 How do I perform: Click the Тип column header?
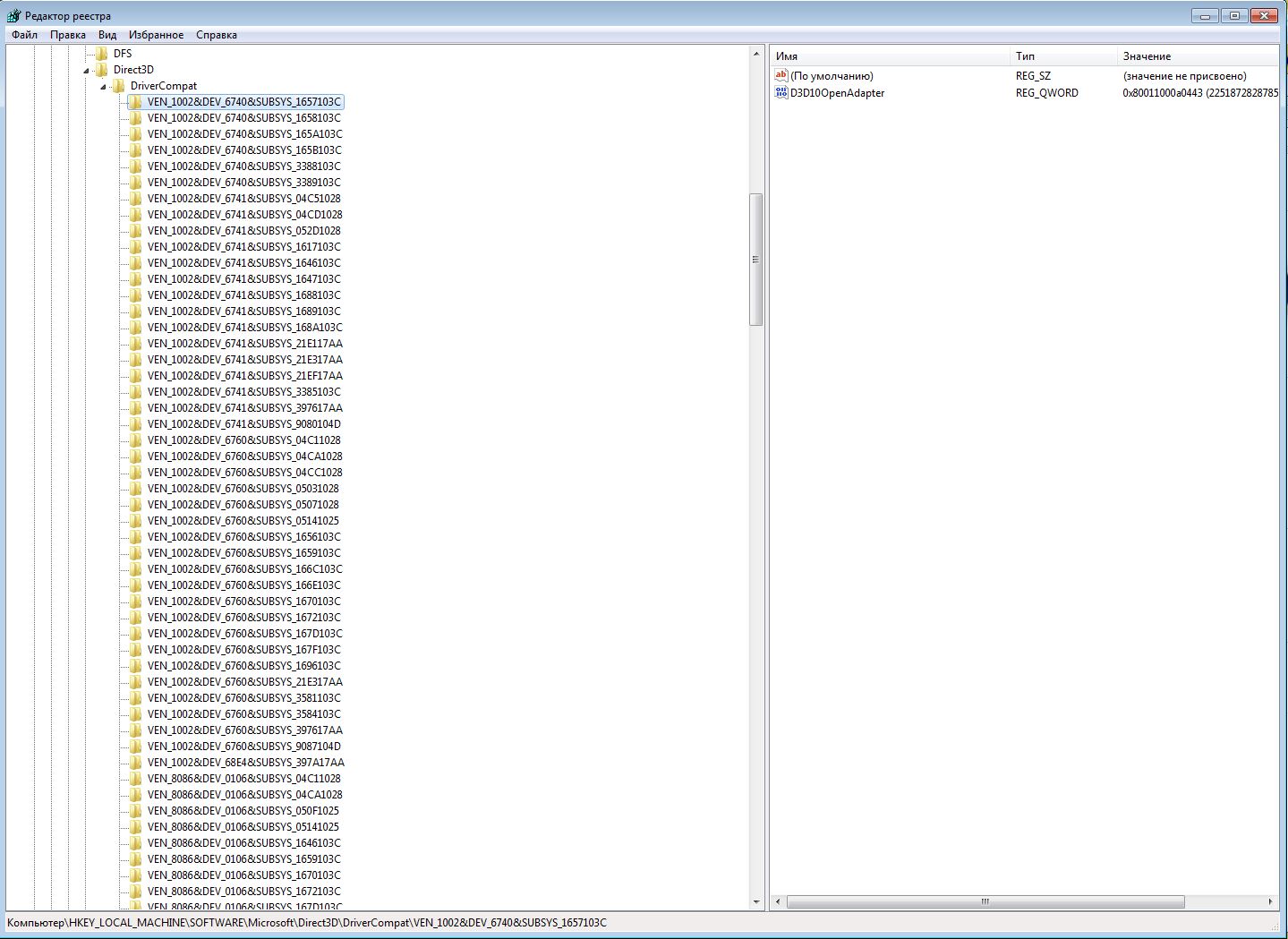pos(1062,56)
